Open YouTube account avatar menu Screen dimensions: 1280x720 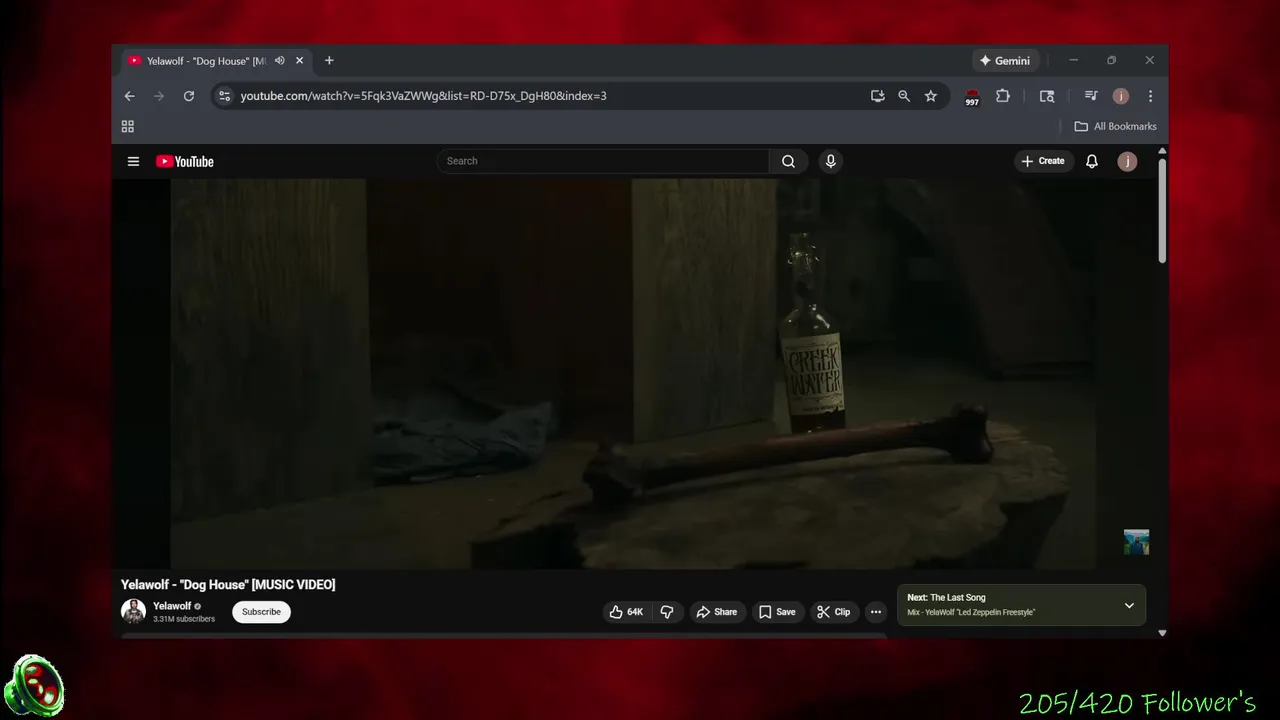tap(1127, 161)
